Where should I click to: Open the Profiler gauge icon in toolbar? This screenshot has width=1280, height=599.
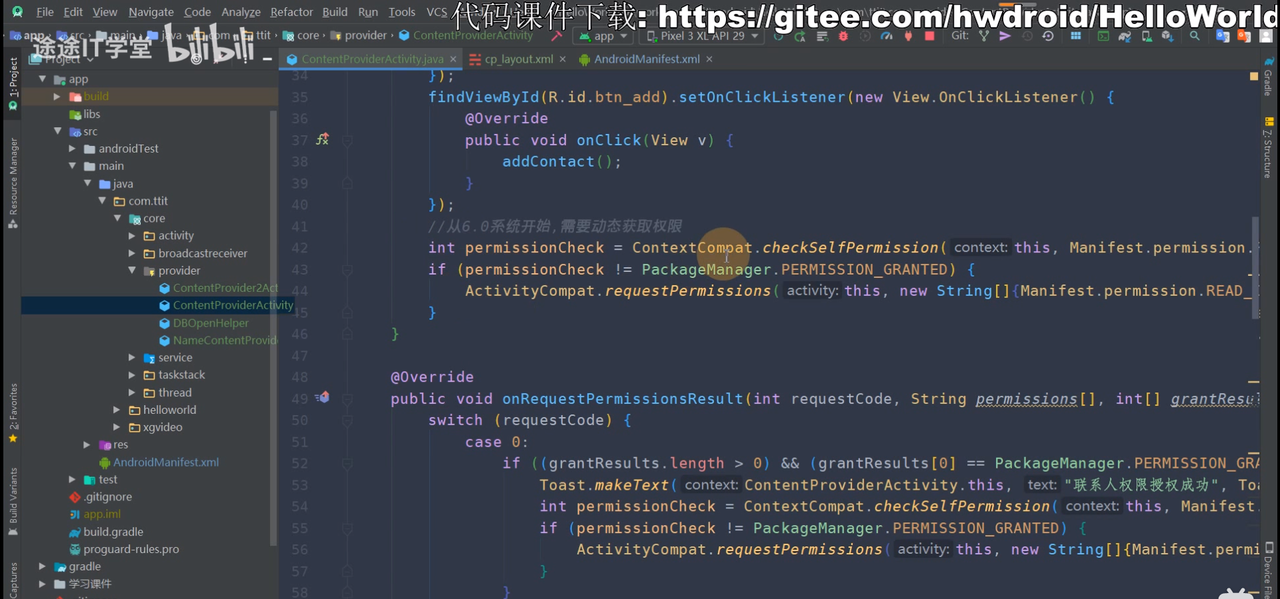pos(886,36)
